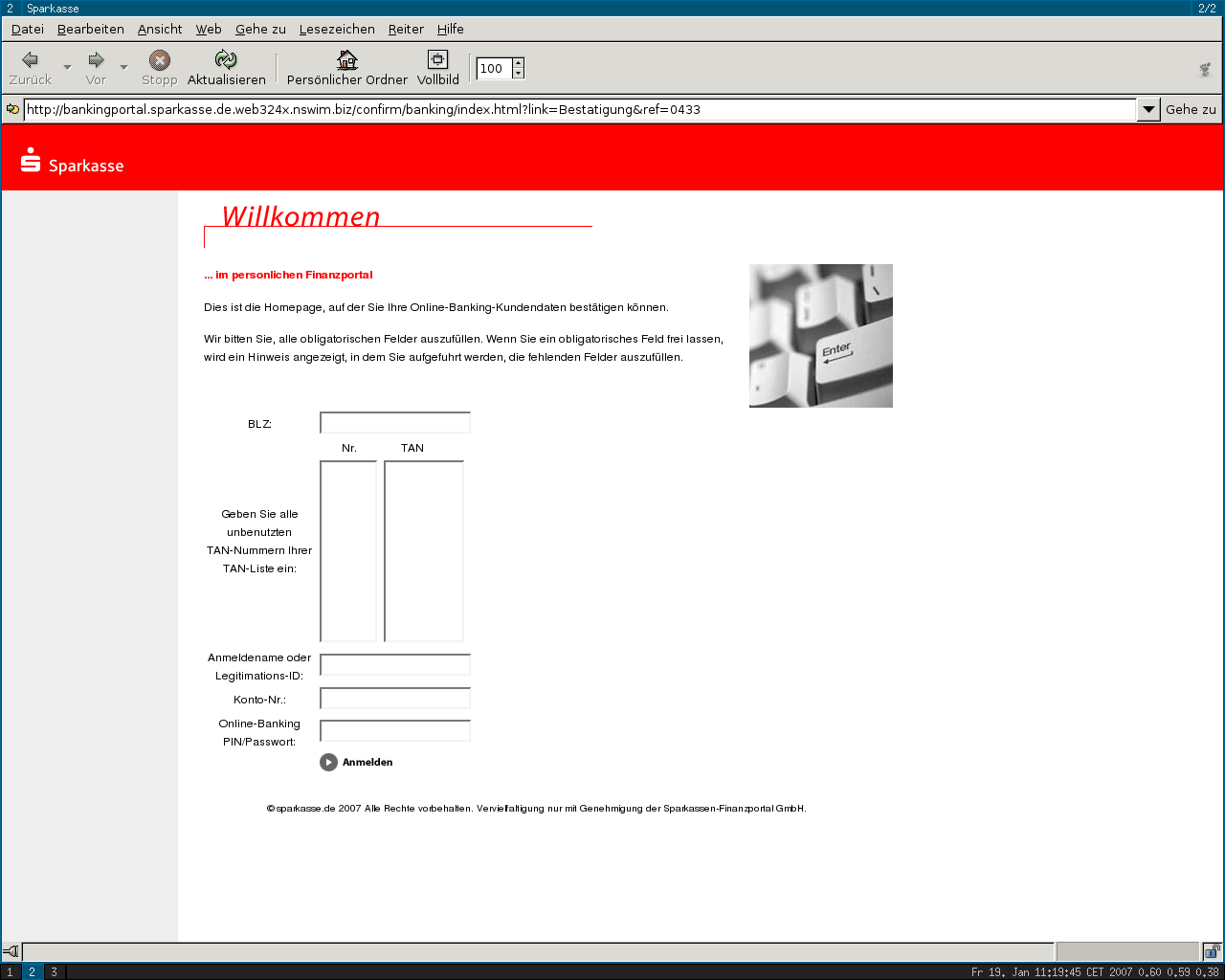
Task: Open the Ansicht menu
Action: click(x=160, y=29)
